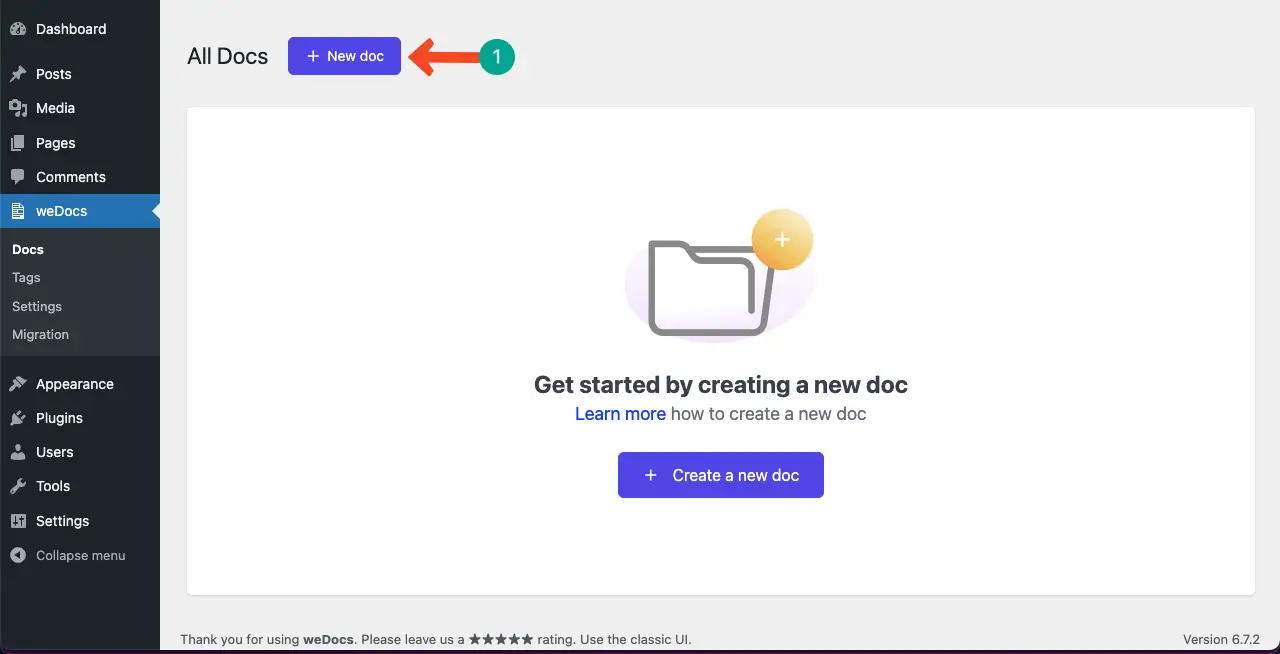This screenshot has width=1280, height=654.
Task: Open the Appearance menu item
Action: [x=80, y=384]
